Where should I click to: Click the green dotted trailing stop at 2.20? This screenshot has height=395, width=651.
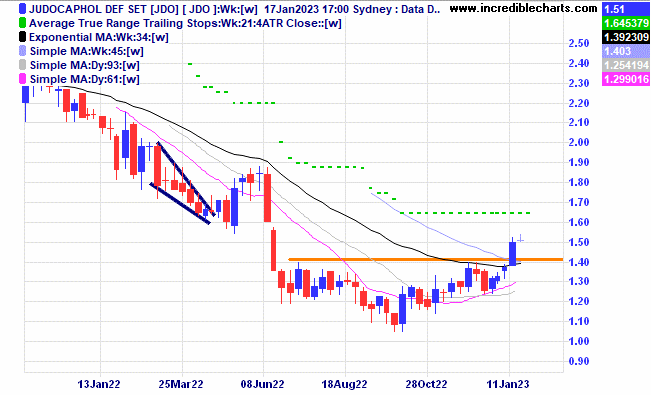(x=254, y=103)
